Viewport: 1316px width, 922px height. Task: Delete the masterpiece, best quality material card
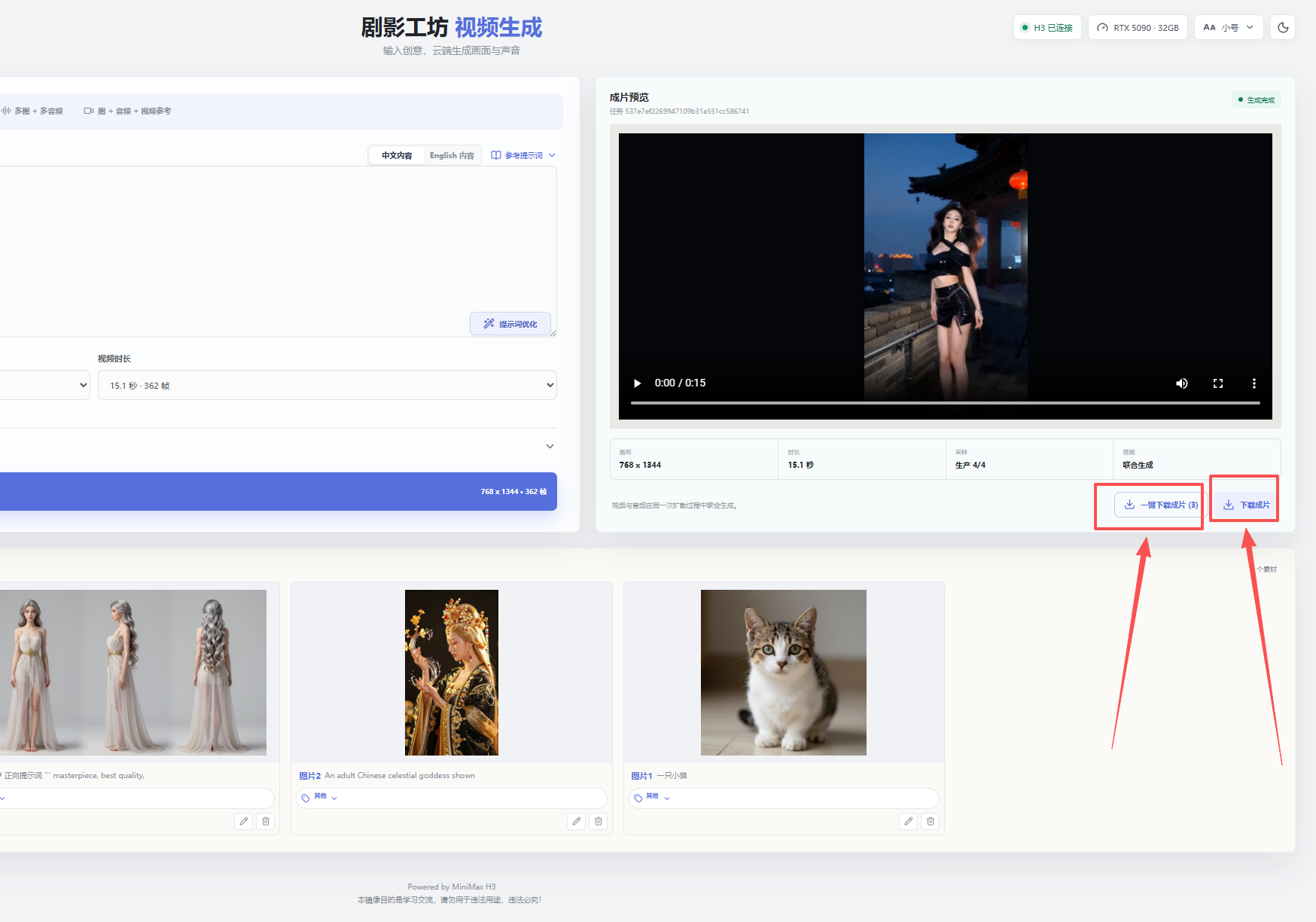(266, 821)
